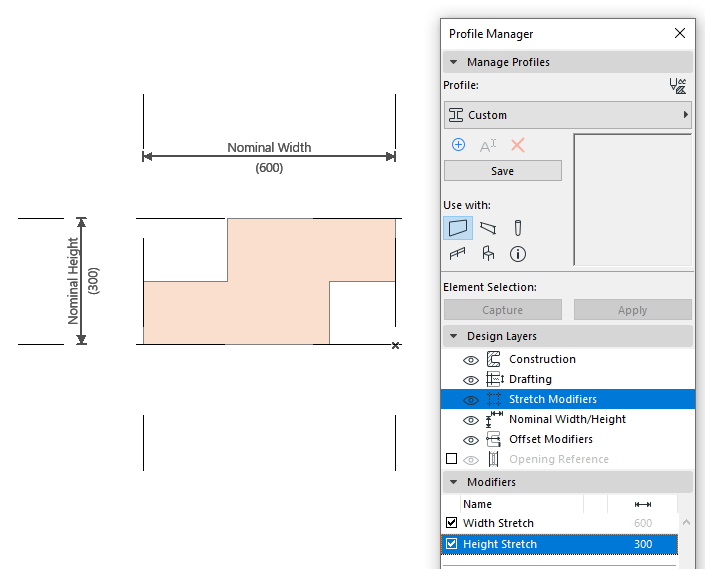Toggle Offset Modifiers layer visibility eye
Screen dimensions: 705x569
(x=471, y=440)
